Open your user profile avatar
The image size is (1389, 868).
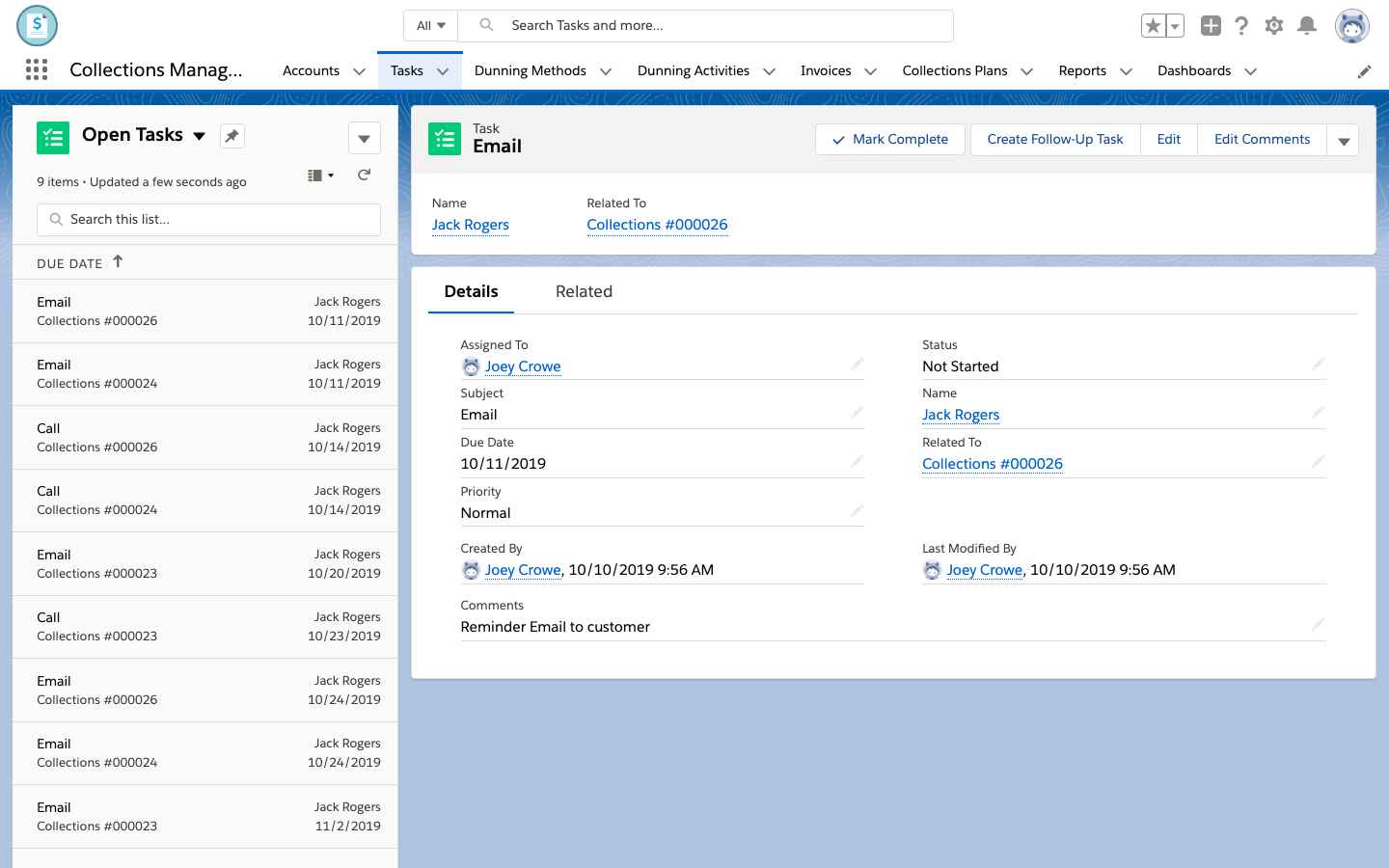tap(1352, 26)
